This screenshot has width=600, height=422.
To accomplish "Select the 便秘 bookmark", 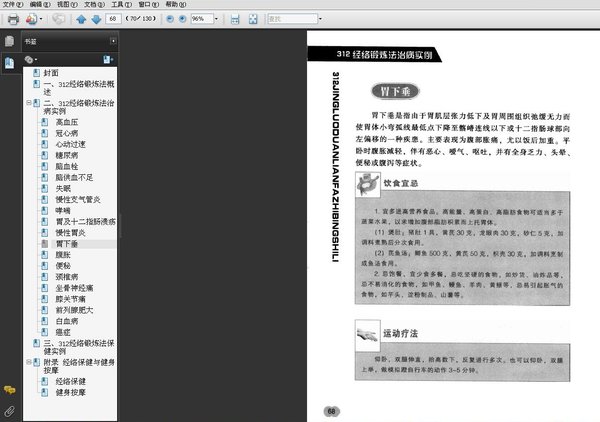I will (63, 266).
